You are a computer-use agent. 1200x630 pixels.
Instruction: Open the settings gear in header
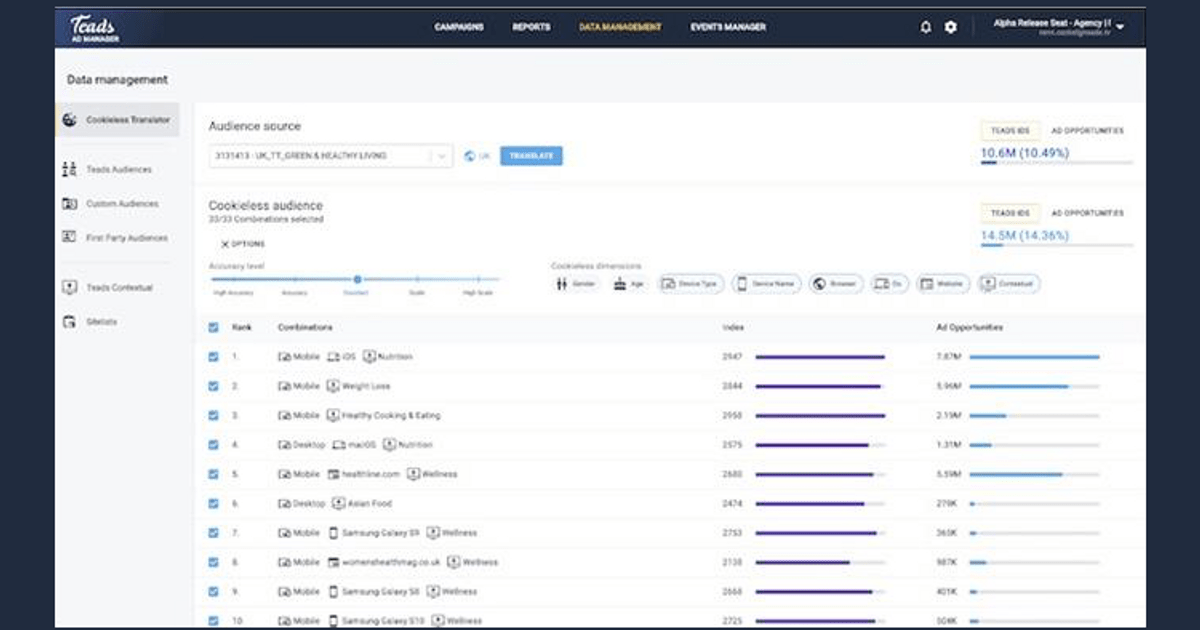point(950,27)
